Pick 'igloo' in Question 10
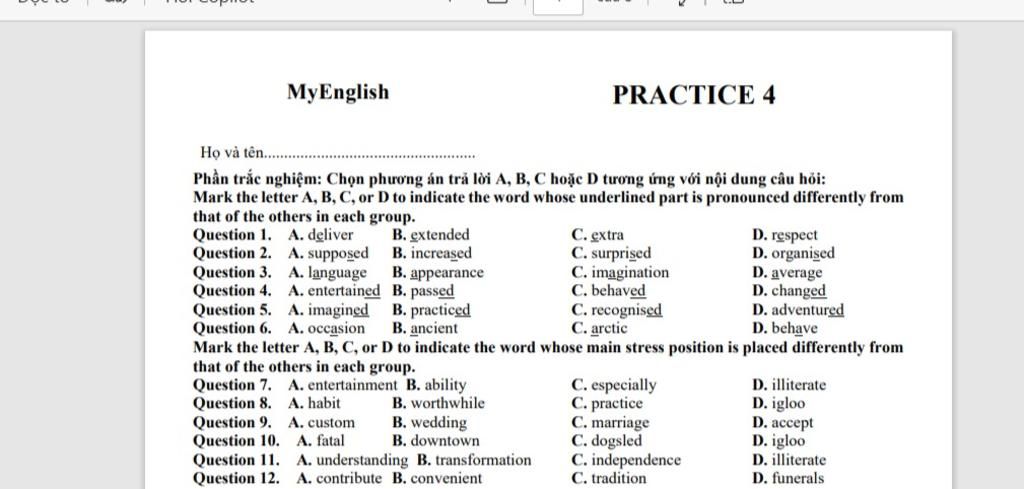Viewport: 1024px width, 489px height. tap(788, 441)
